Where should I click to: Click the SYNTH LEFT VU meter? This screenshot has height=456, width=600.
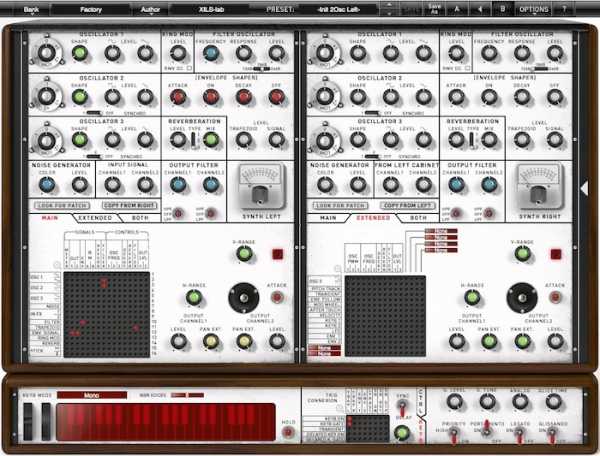pos(261,187)
